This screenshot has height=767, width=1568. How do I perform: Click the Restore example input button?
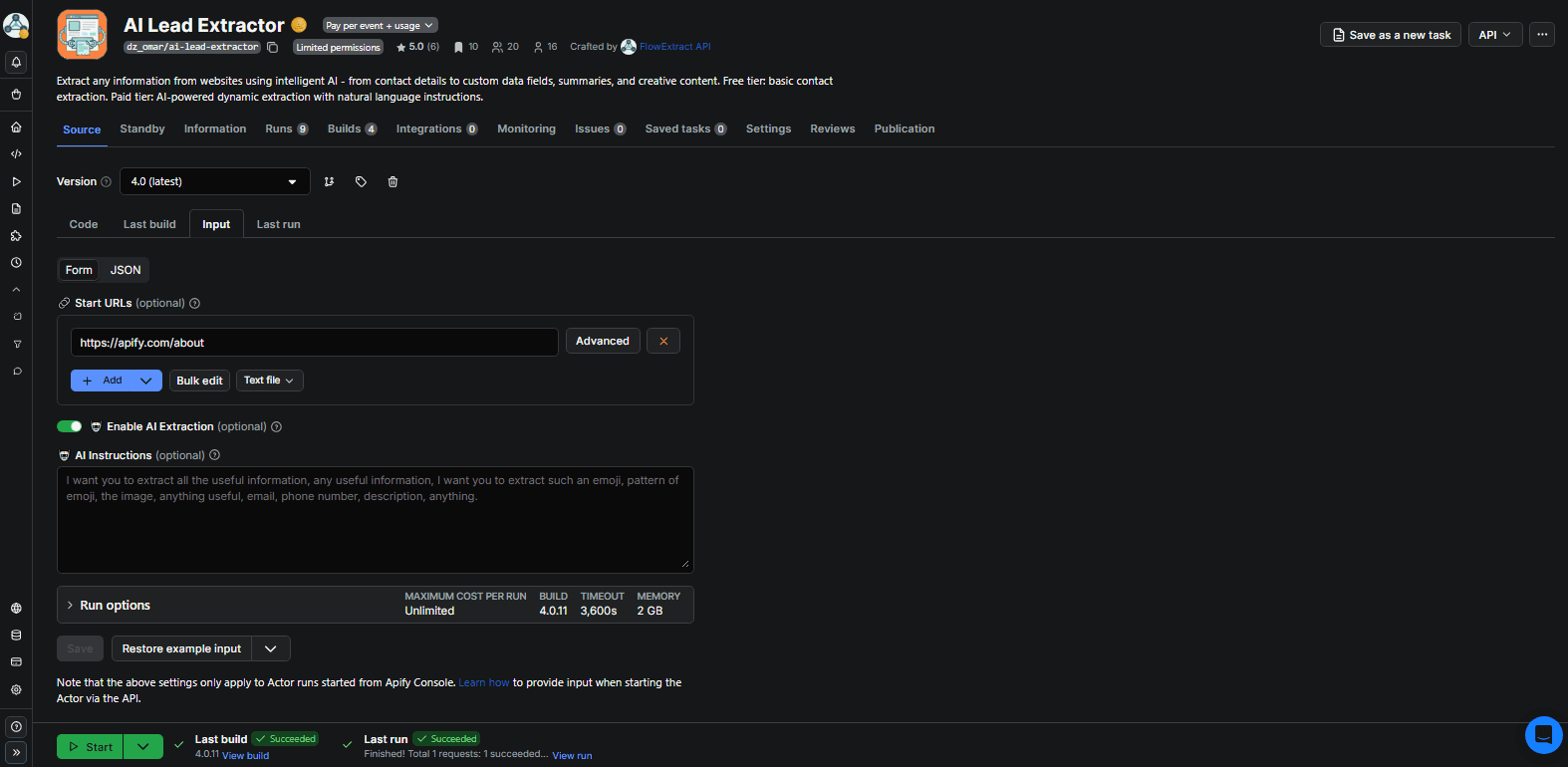[x=181, y=648]
